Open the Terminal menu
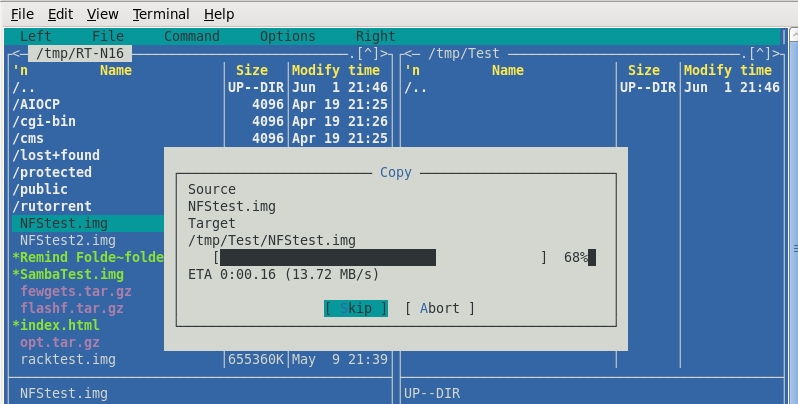 (x=161, y=14)
